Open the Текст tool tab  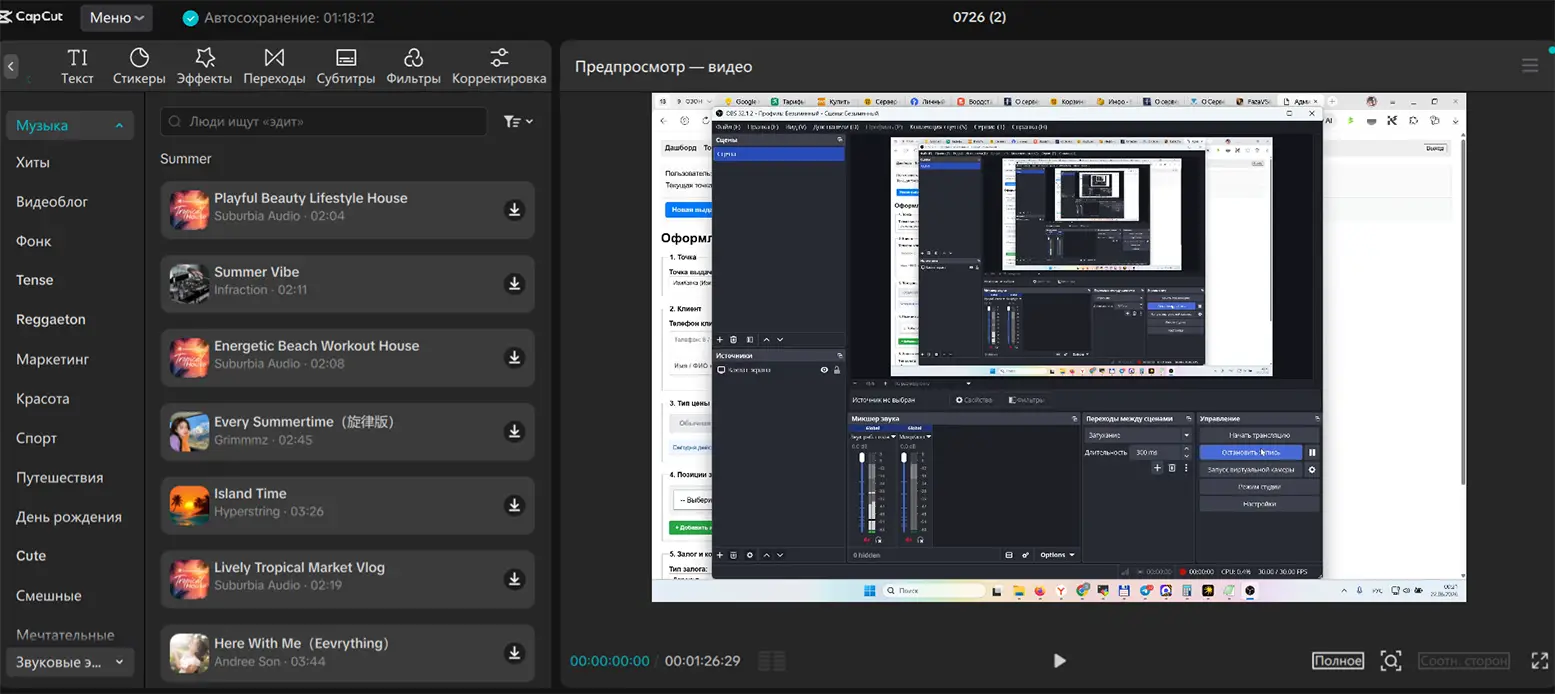77,66
